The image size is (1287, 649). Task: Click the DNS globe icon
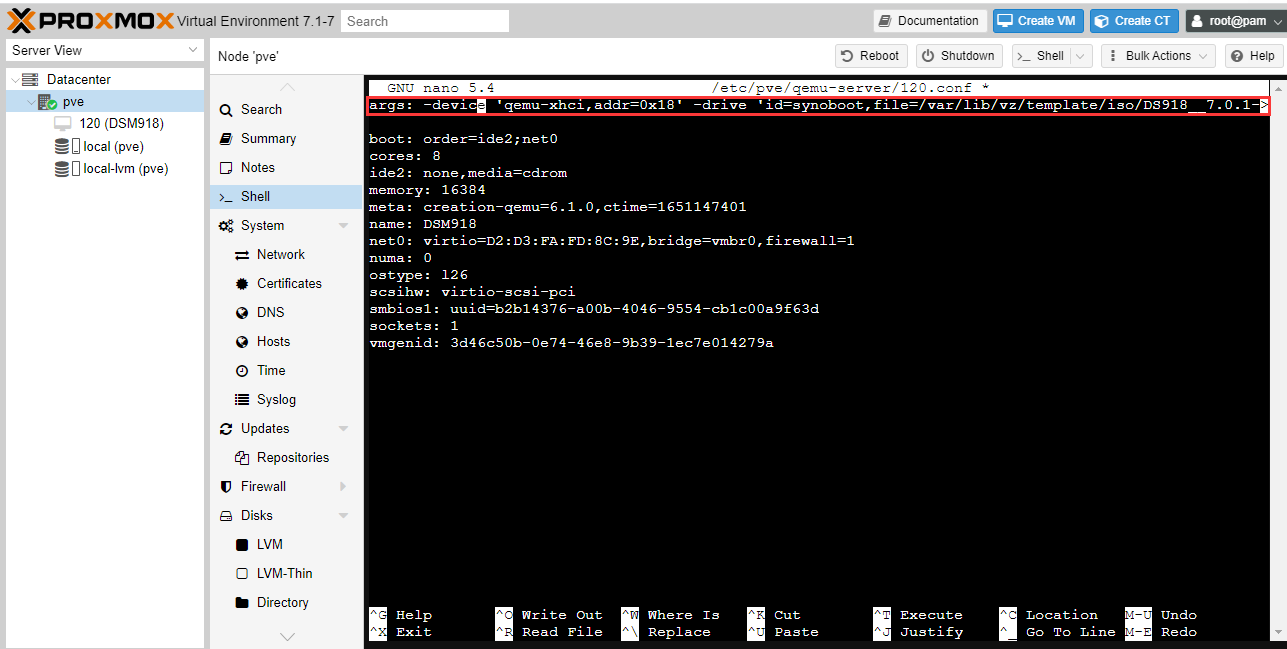(241, 313)
